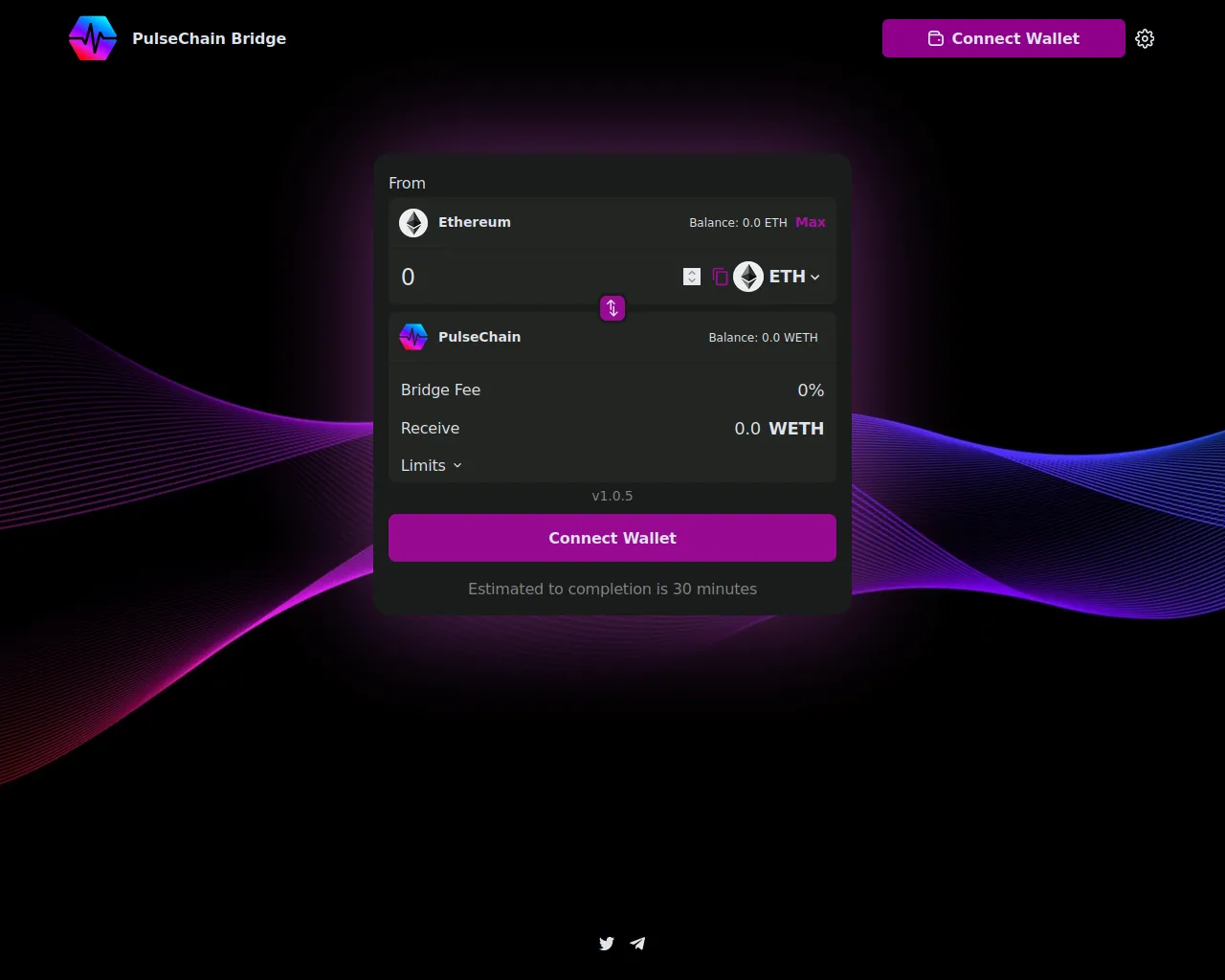Image resolution: width=1225 pixels, height=980 pixels.
Task: Open the ETH token selector chevron
Action: (815, 277)
